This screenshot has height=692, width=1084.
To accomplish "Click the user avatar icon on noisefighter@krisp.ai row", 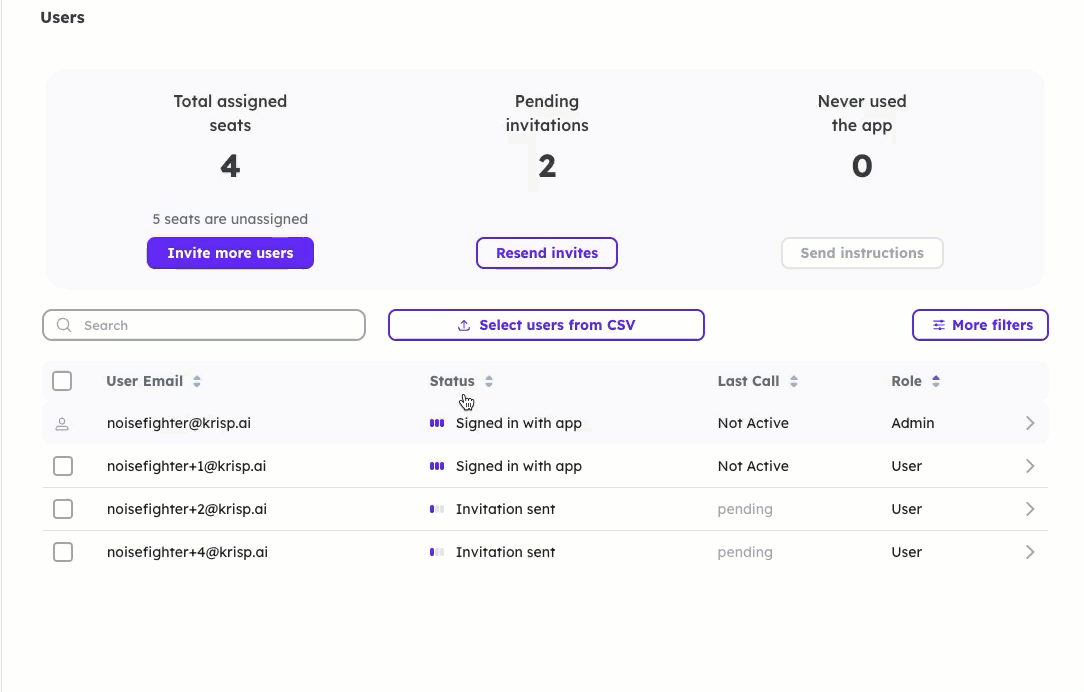I will click(62, 423).
